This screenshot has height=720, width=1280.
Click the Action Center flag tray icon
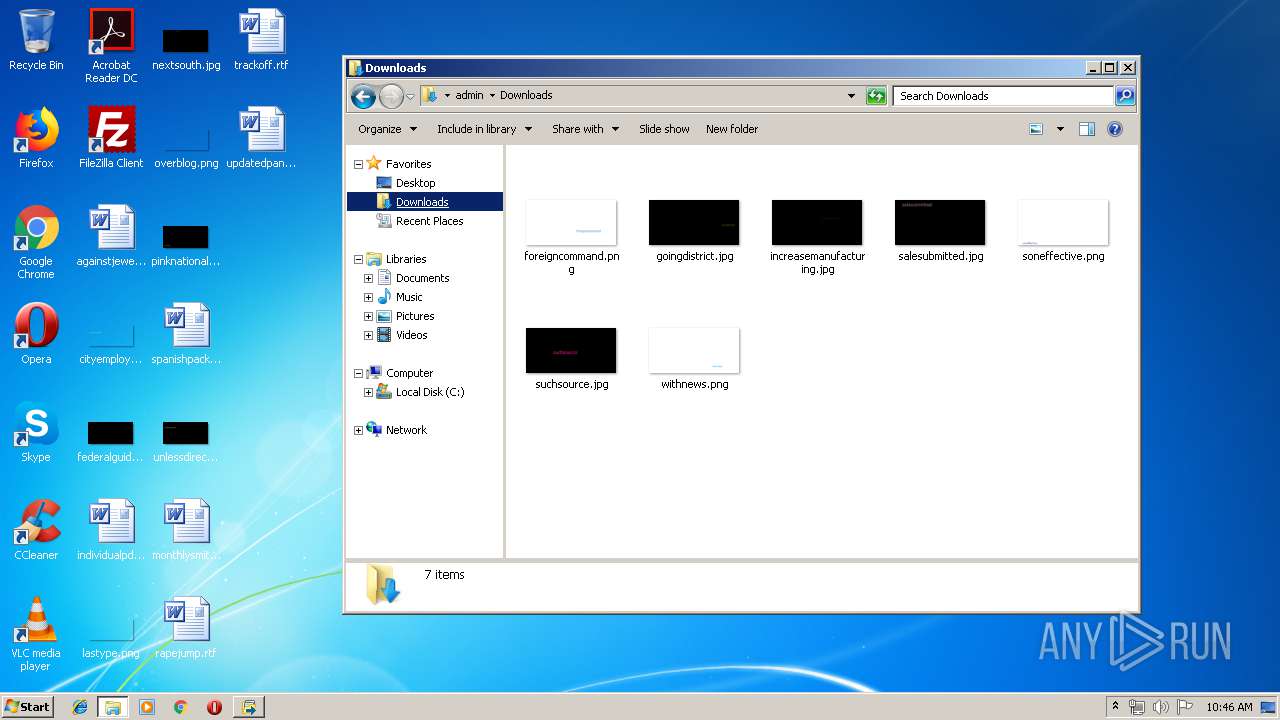1185,707
